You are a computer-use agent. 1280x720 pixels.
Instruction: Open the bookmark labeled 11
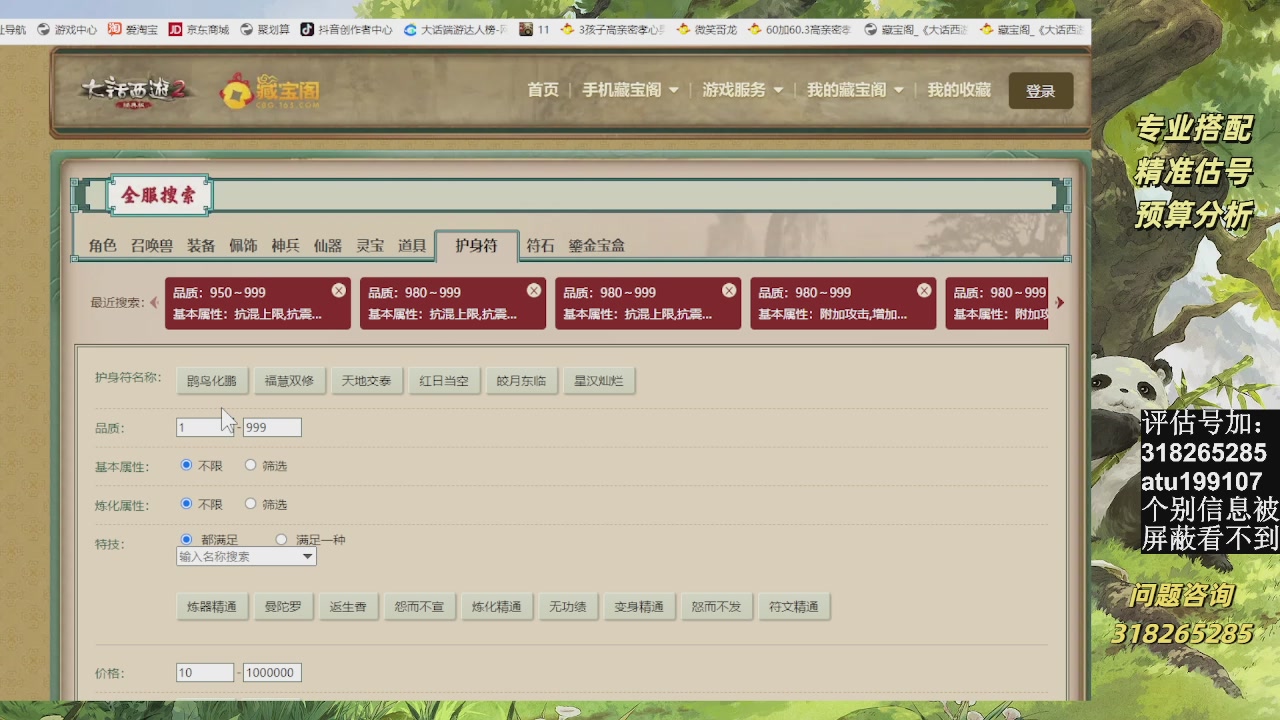point(535,30)
